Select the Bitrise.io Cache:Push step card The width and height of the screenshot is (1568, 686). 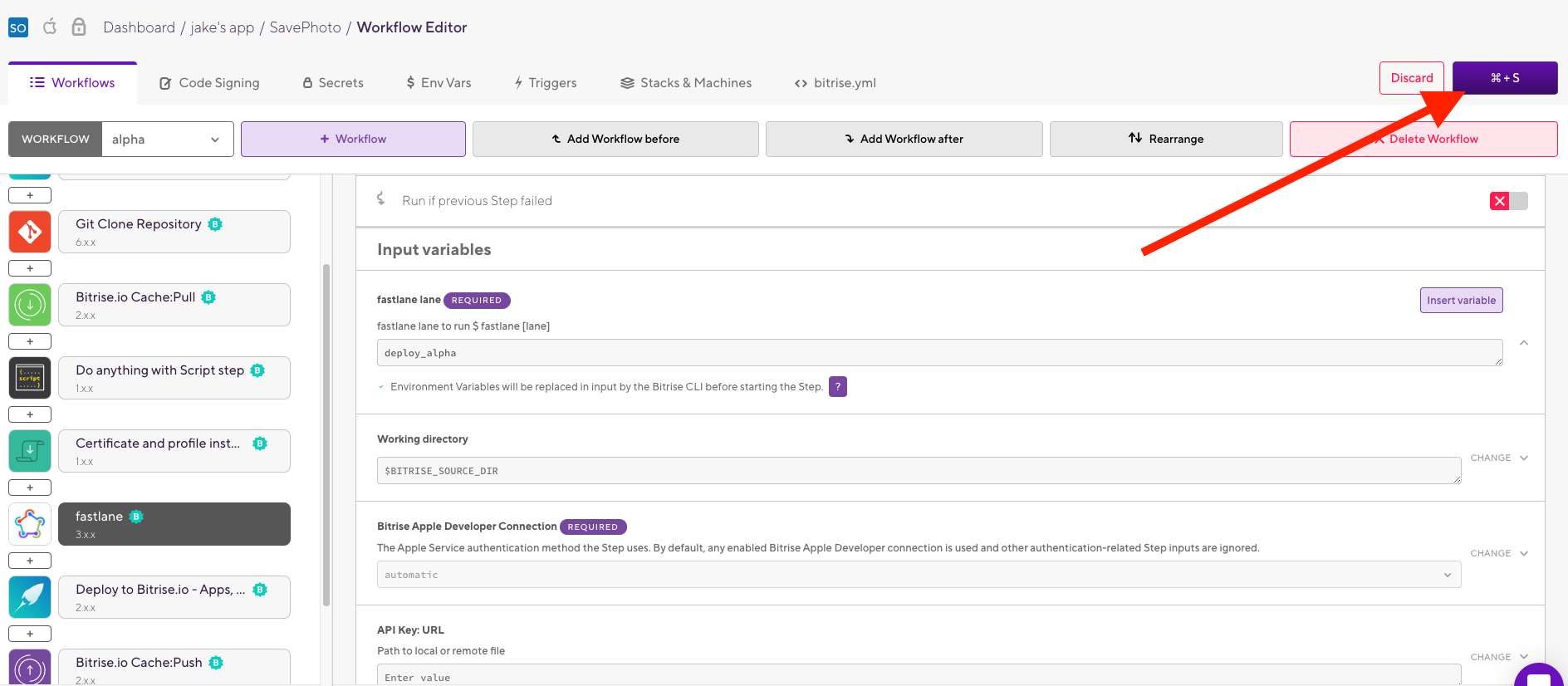(x=174, y=667)
